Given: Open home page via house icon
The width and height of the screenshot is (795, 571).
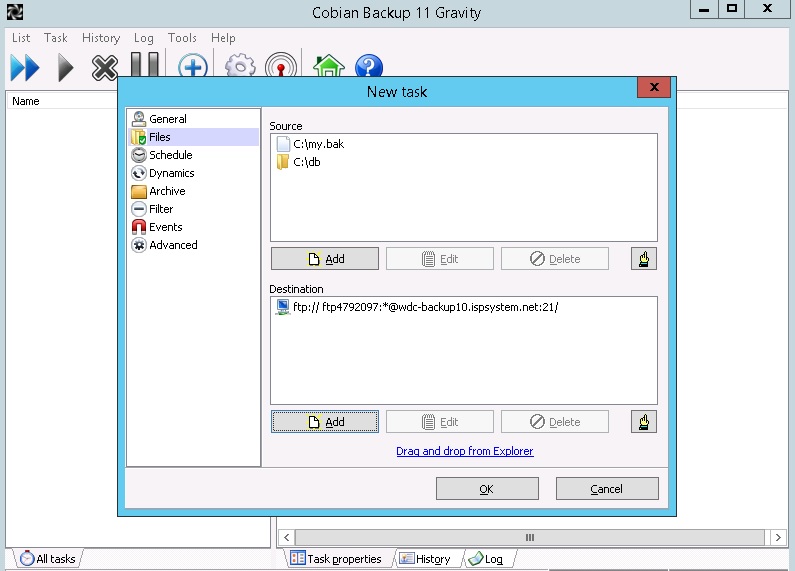Looking at the screenshot, I should 329,65.
